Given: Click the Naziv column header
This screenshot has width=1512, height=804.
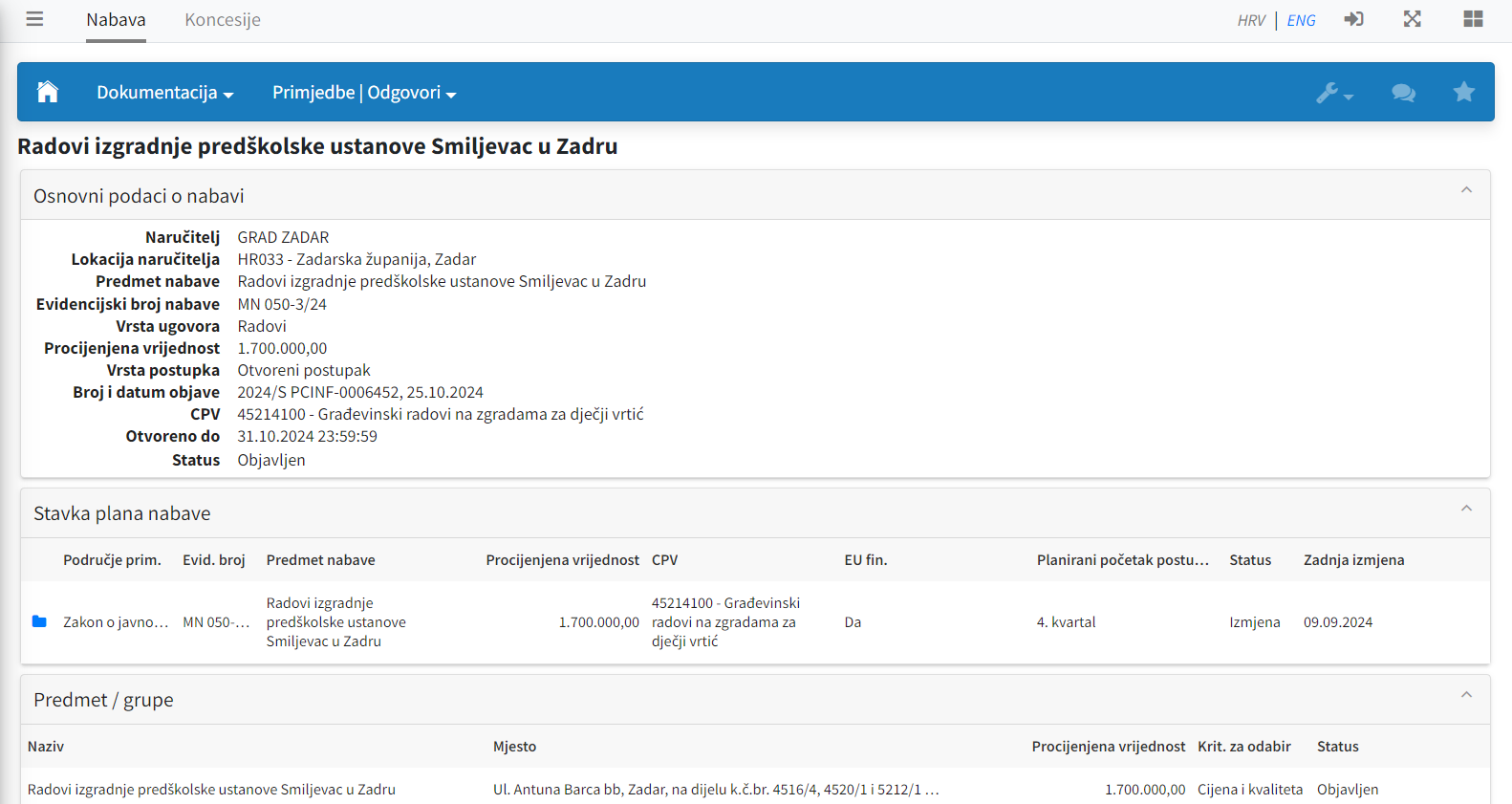Looking at the screenshot, I should click(x=46, y=747).
